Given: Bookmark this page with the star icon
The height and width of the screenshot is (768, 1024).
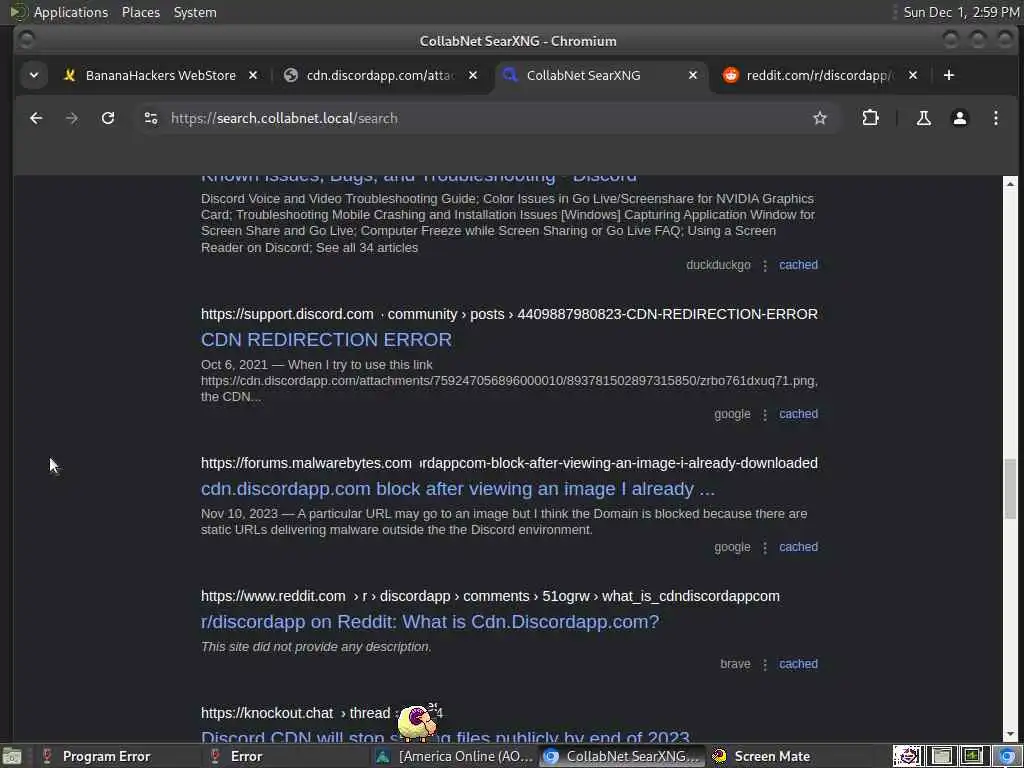Looking at the screenshot, I should [820, 118].
